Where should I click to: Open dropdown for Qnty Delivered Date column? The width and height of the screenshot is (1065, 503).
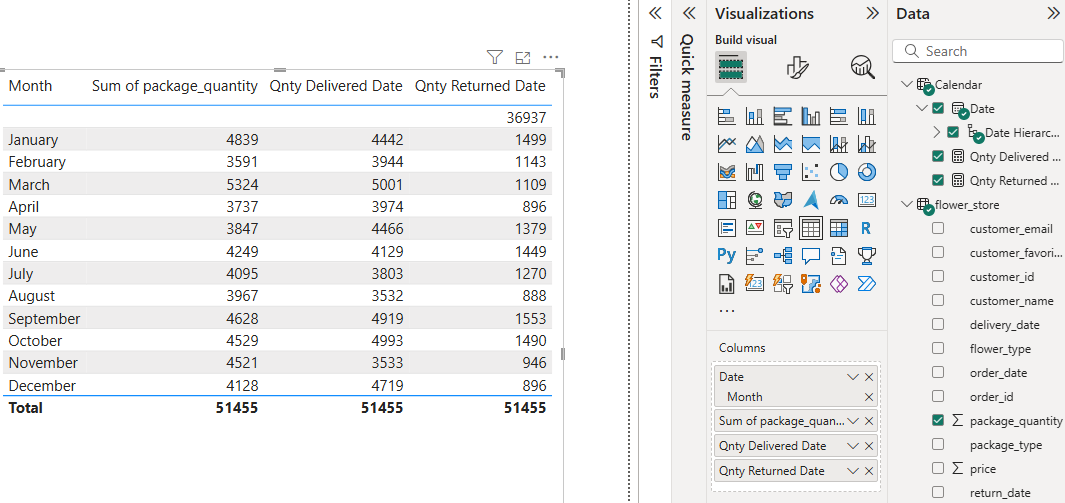tap(853, 446)
